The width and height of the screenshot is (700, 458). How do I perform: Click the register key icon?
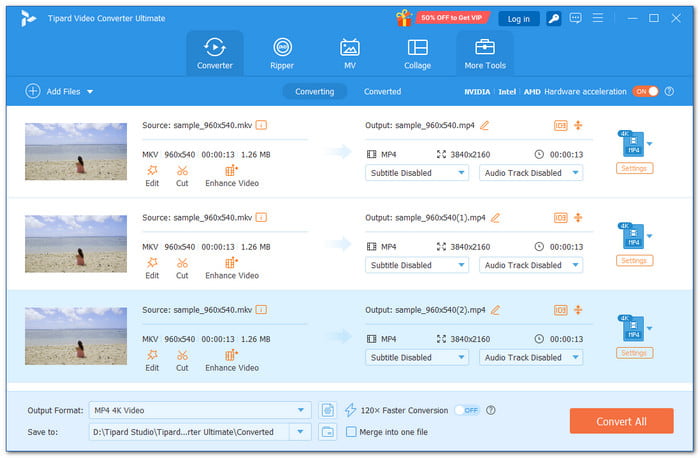pos(554,19)
